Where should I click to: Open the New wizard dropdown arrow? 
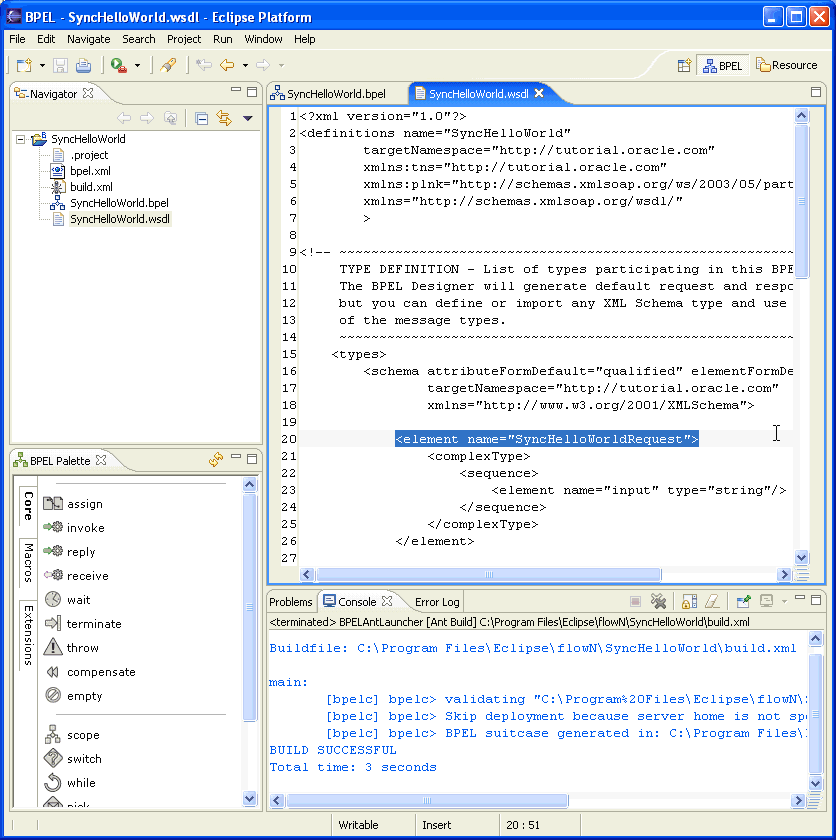pos(42,66)
